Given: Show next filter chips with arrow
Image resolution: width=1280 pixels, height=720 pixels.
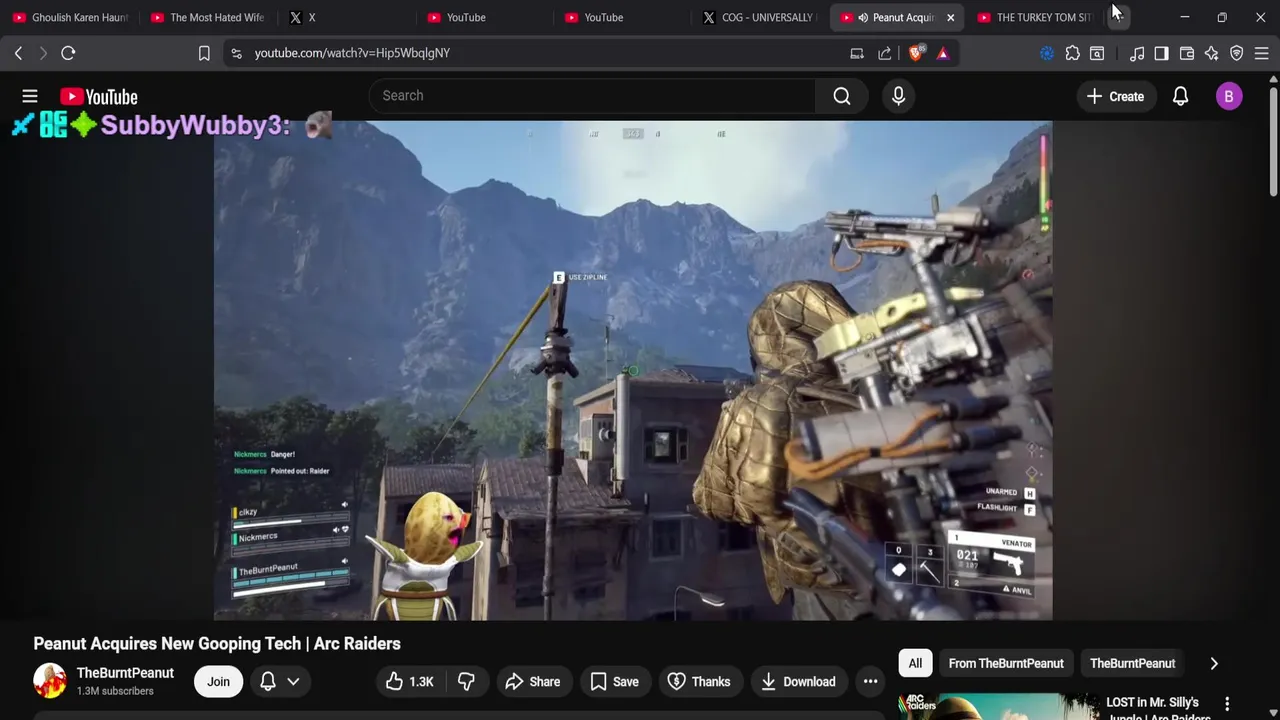Looking at the screenshot, I should click(x=1214, y=664).
